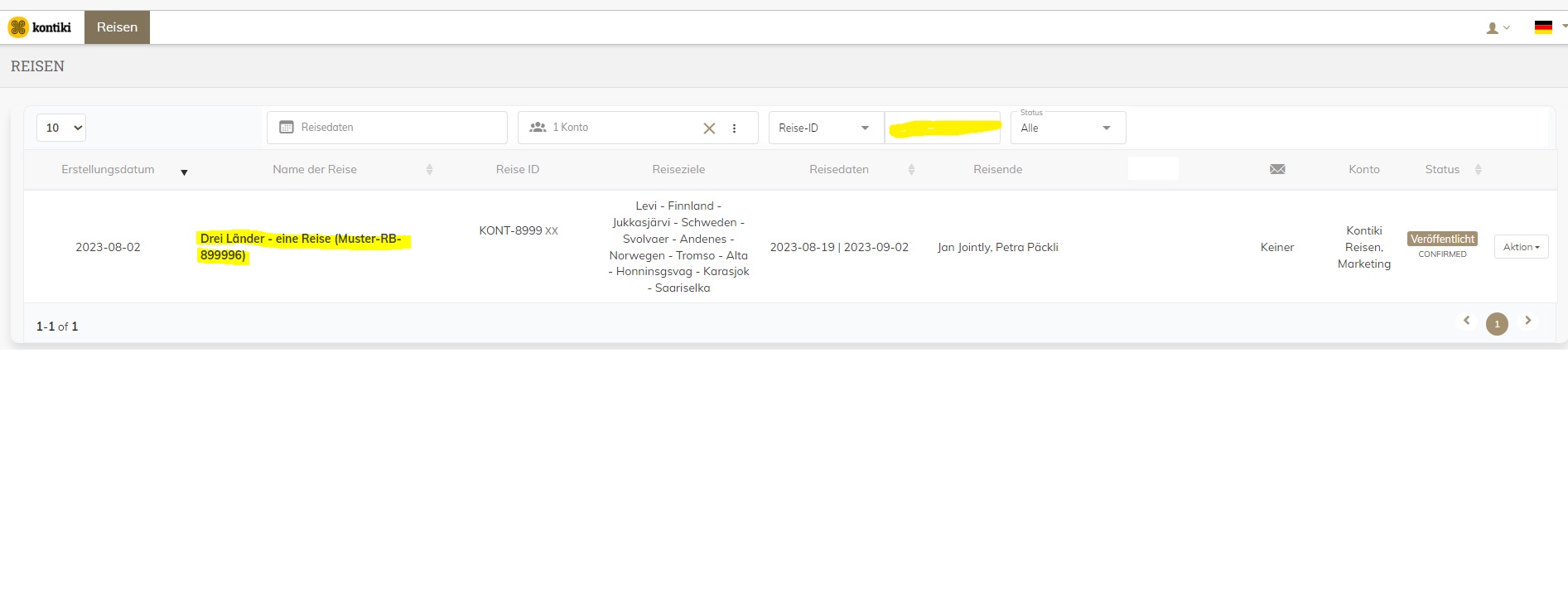Open the three-dot menu in Konto filter

pyautogui.click(x=734, y=128)
